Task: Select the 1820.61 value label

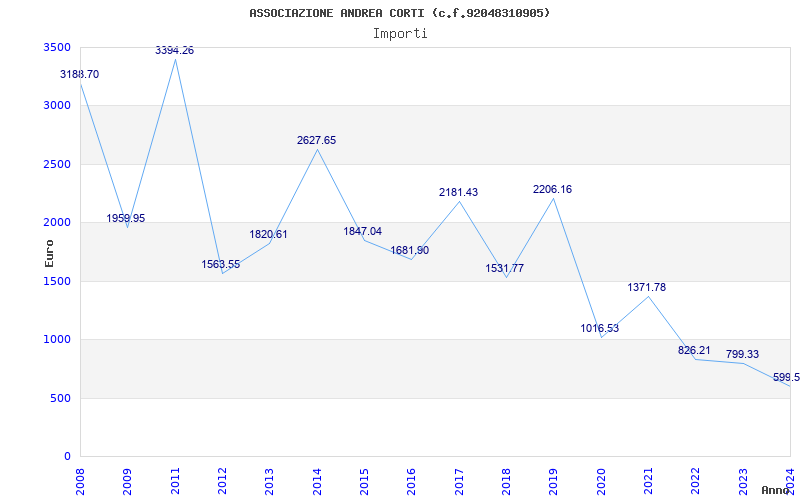Action: click(268, 235)
